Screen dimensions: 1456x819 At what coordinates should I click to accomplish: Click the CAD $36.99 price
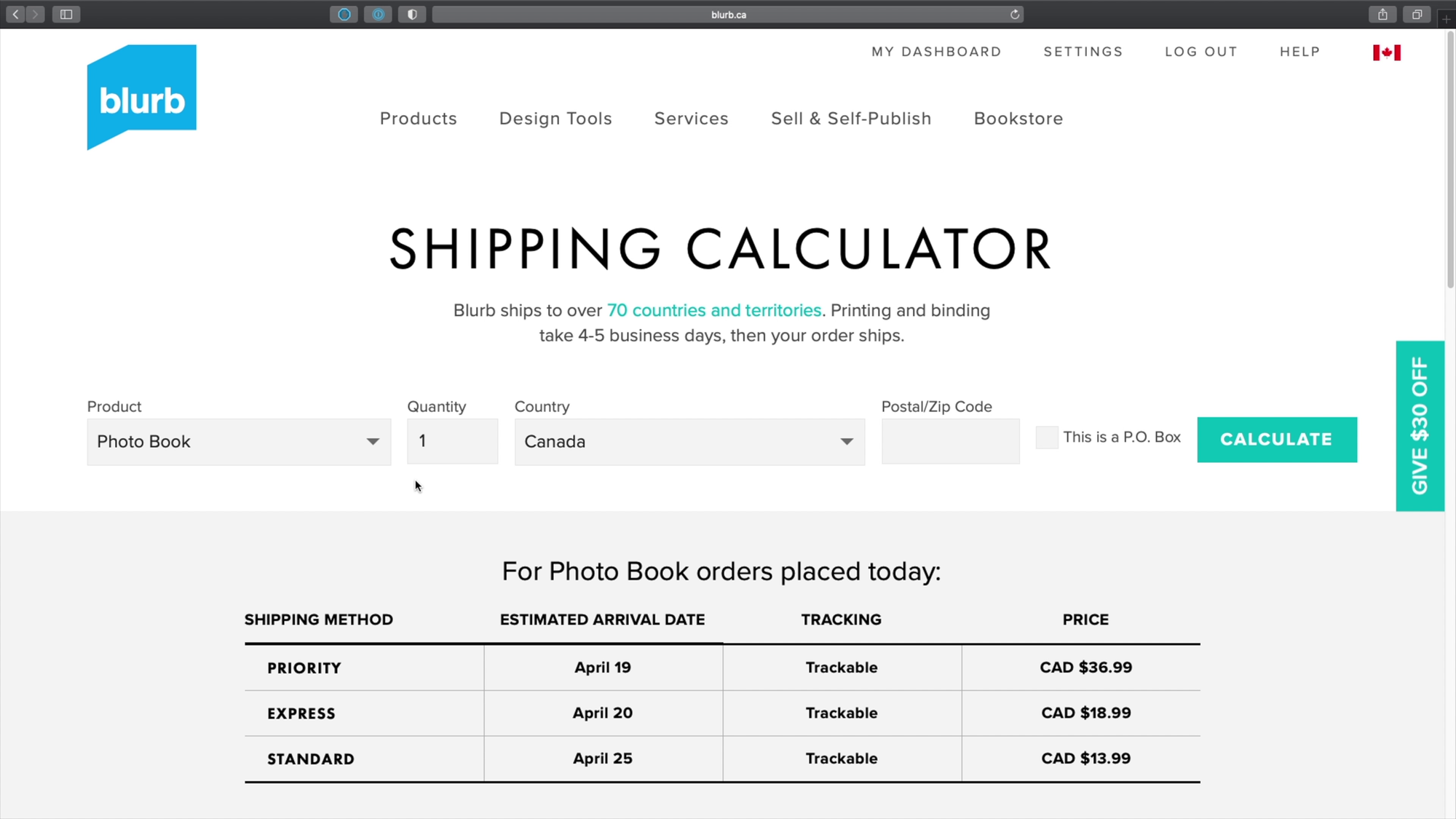1085,667
